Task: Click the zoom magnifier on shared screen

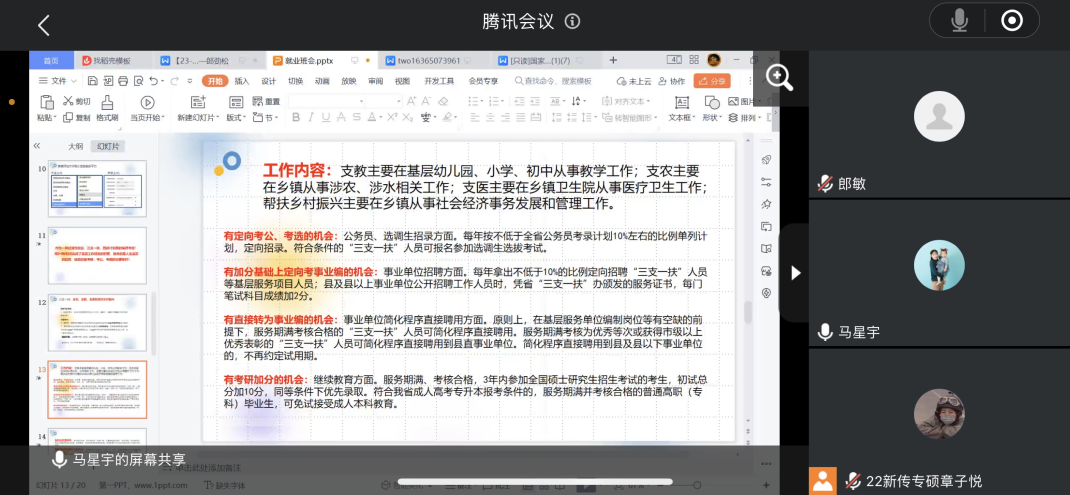Action: (x=778, y=77)
